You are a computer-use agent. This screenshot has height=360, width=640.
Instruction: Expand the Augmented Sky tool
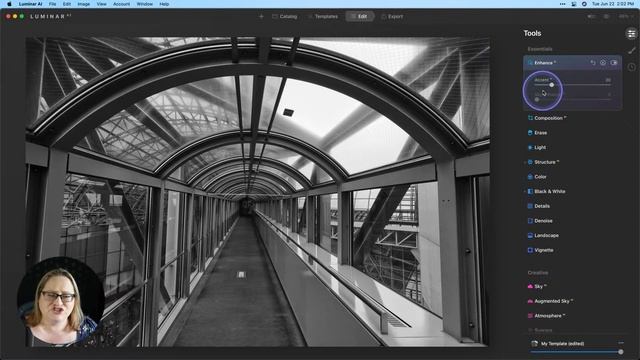click(x=553, y=301)
